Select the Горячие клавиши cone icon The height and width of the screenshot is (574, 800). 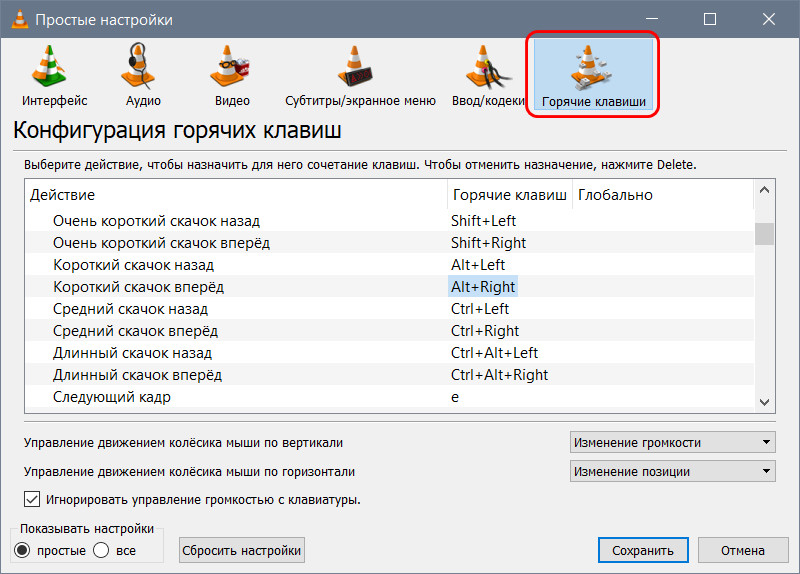590,66
